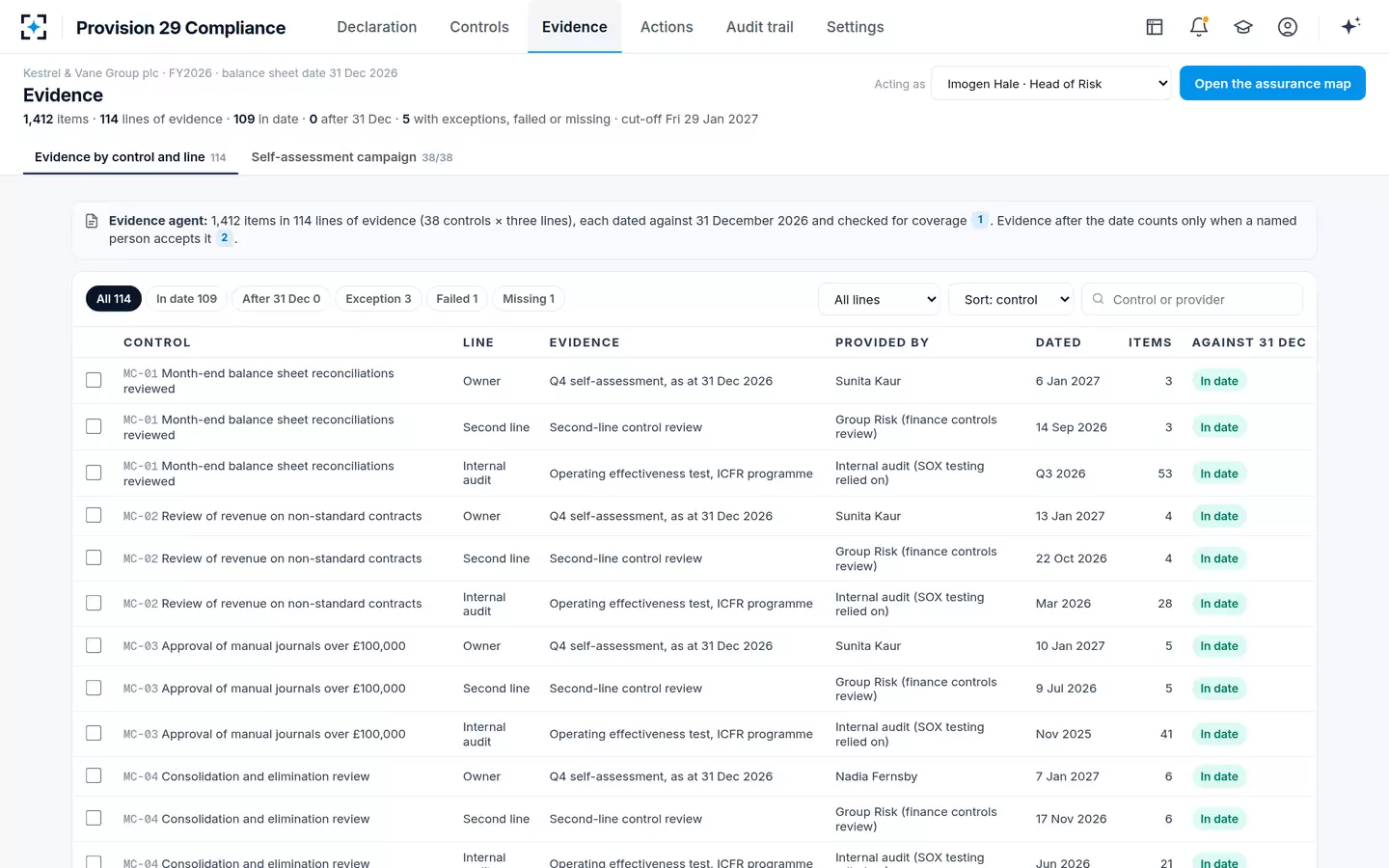Viewport: 1389px width, 868px height.
Task: Click the Provision 29 Compliance logo icon
Action: (x=34, y=27)
